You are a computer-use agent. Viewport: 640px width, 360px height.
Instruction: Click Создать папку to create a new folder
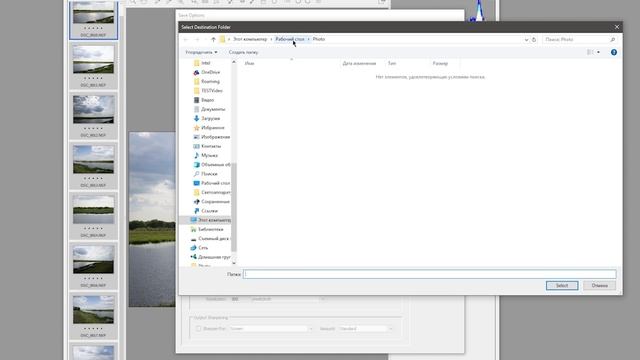point(243,52)
